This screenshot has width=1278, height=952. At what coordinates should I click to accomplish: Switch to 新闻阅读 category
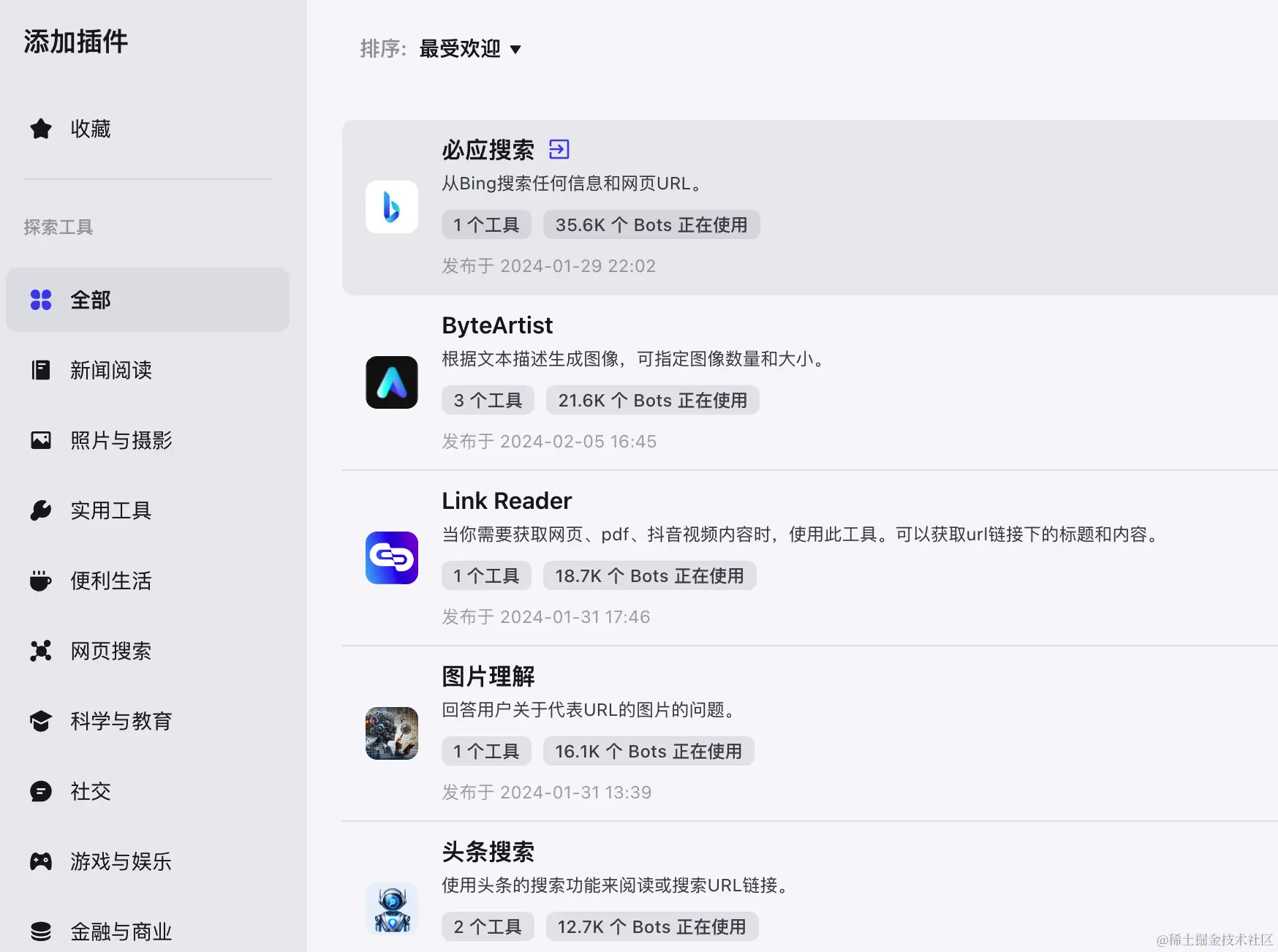click(x=148, y=370)
